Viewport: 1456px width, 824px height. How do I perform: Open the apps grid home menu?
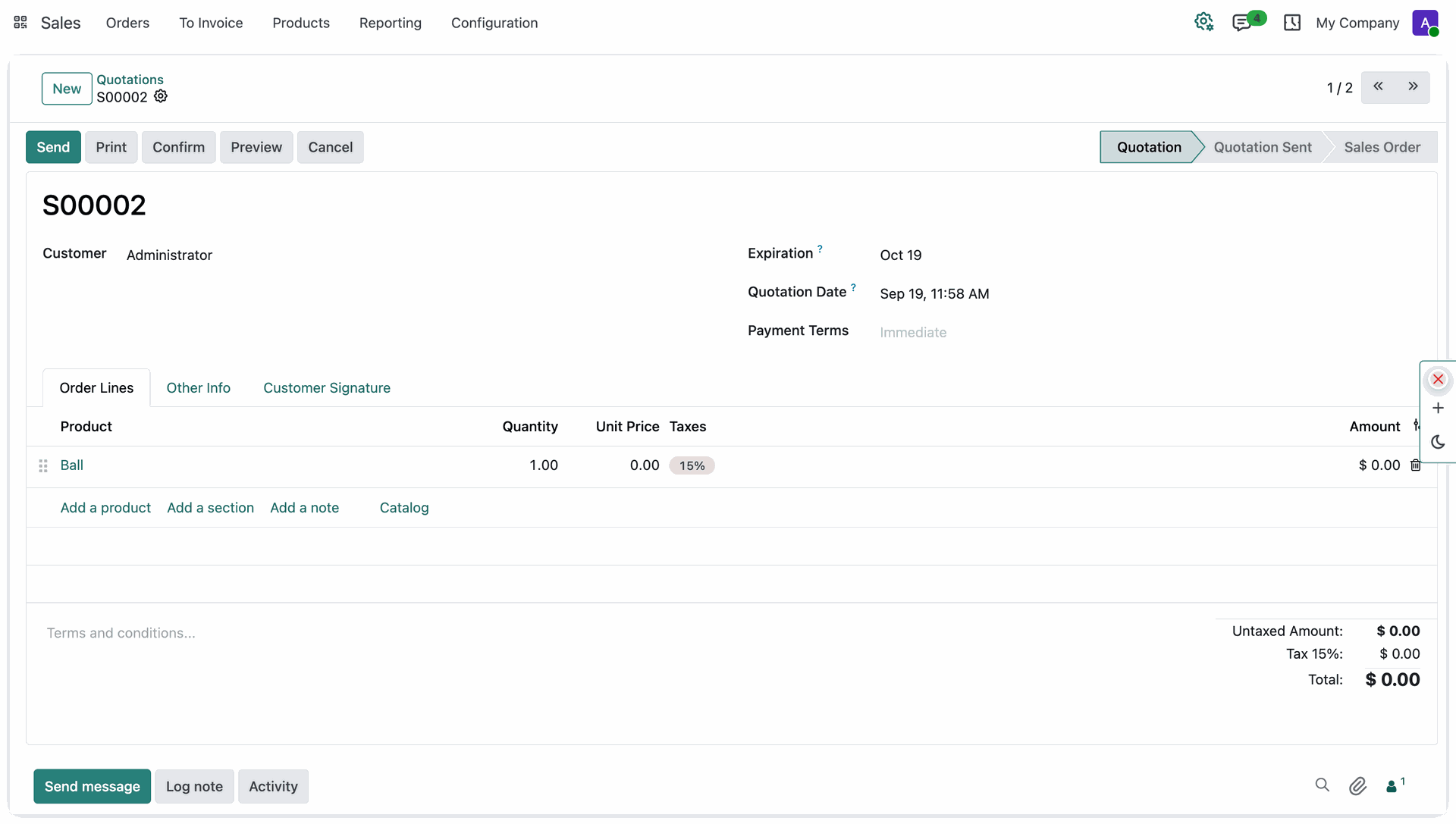point(20,23)
